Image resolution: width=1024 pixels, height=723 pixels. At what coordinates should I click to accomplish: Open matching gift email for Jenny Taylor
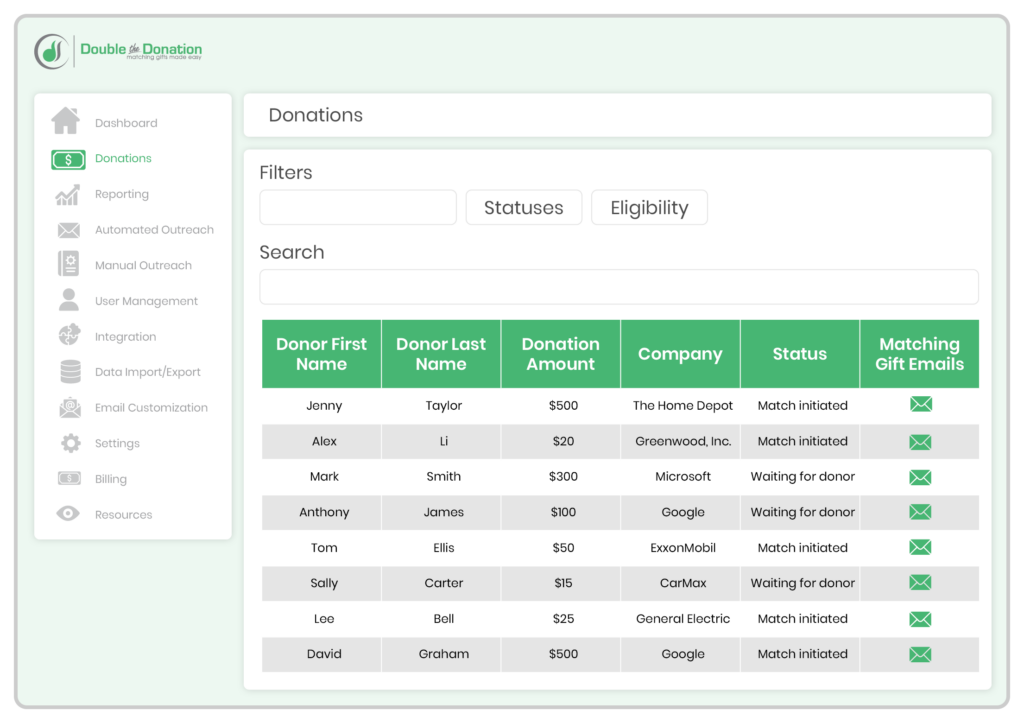[x=921, y=404]
